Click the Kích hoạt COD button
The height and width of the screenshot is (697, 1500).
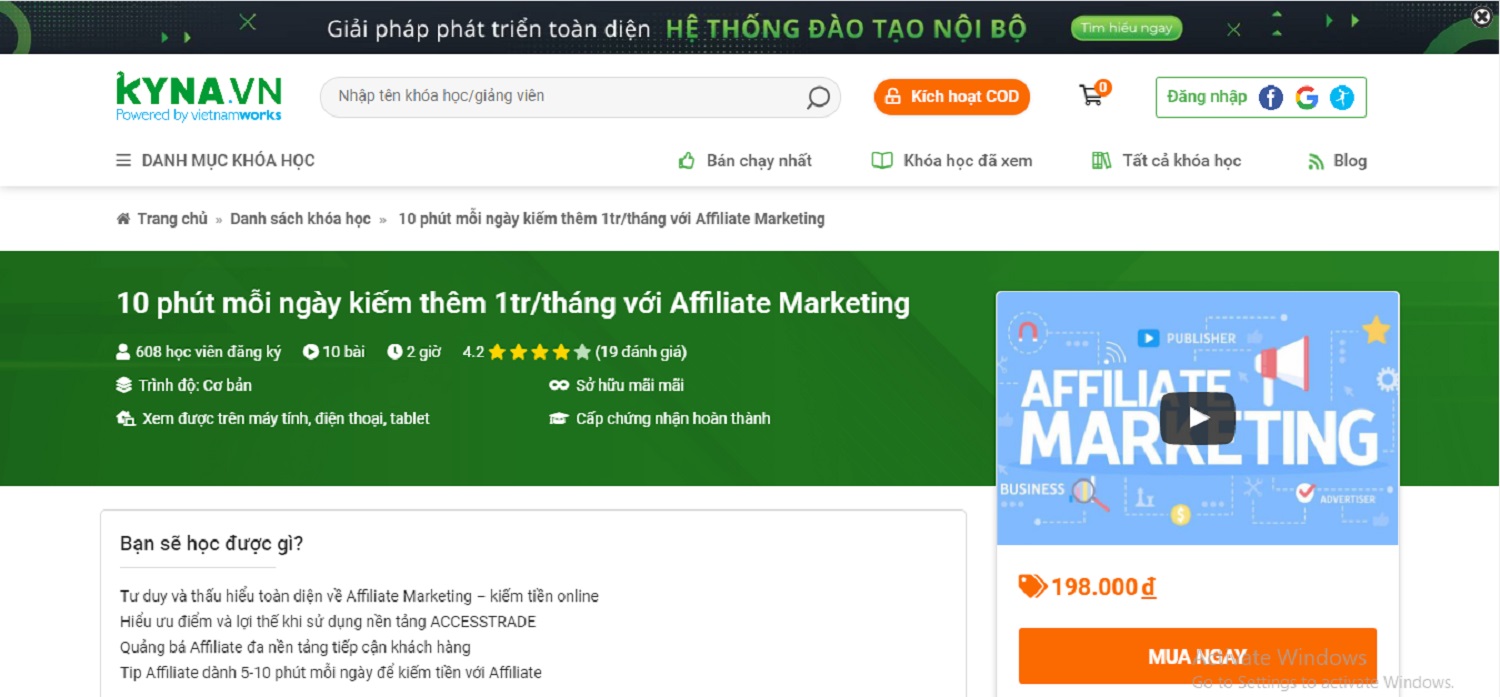[x=952, y=97]
